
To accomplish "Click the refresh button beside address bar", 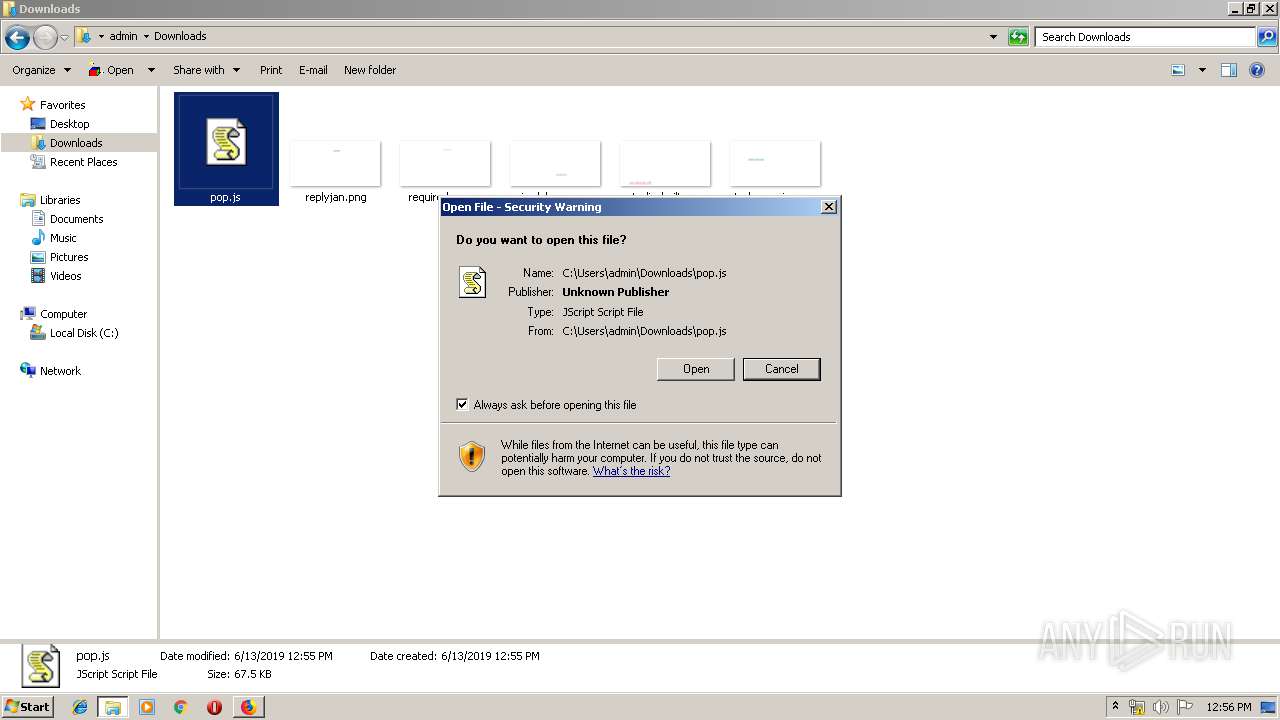I will pos(1018,37).
